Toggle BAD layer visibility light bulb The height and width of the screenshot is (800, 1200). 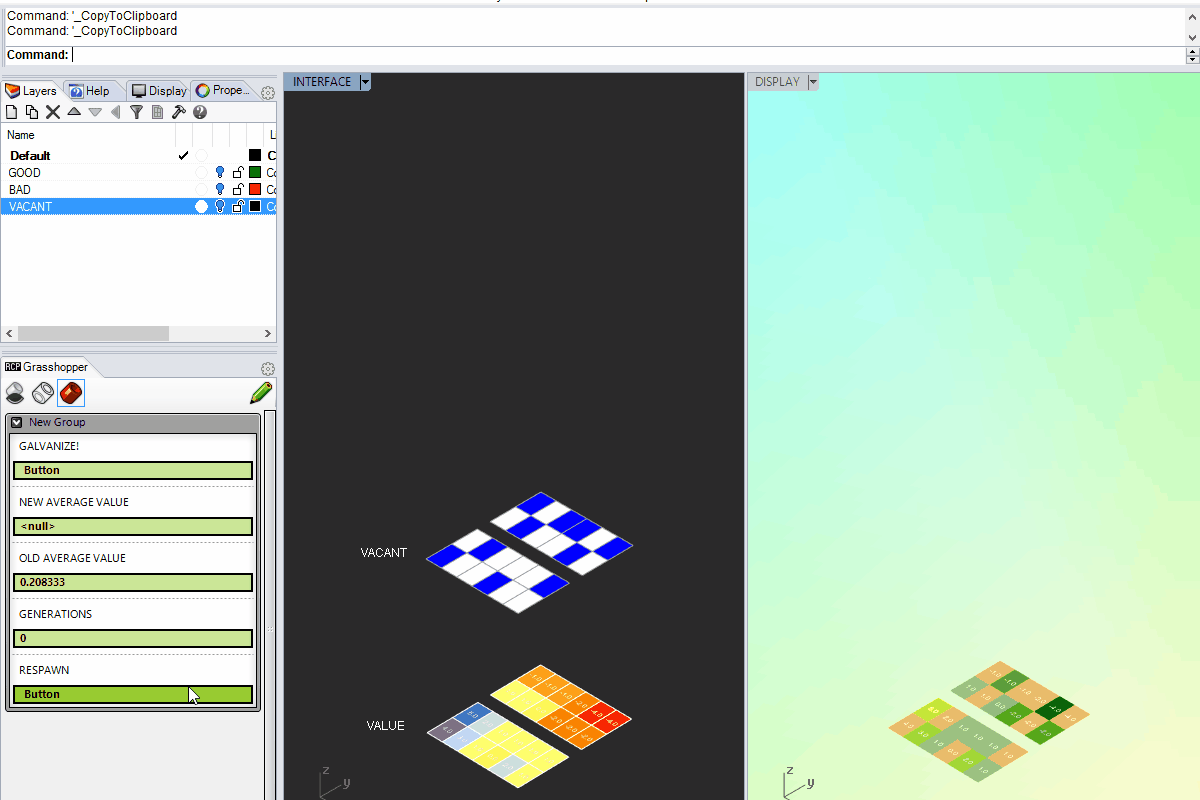coord(220,190)
